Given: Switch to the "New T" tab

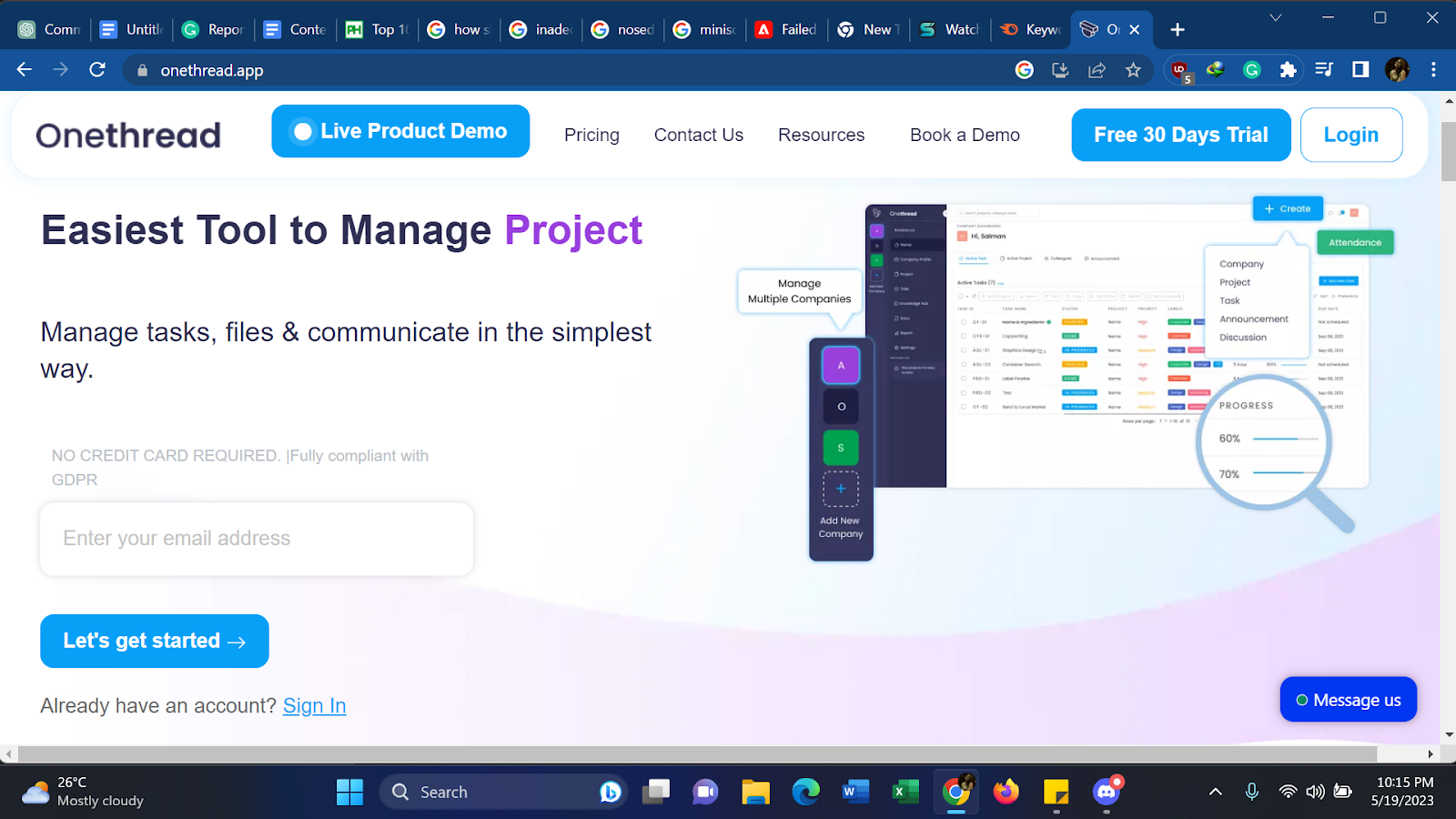Looking at the screenshot, I should 869,30.
